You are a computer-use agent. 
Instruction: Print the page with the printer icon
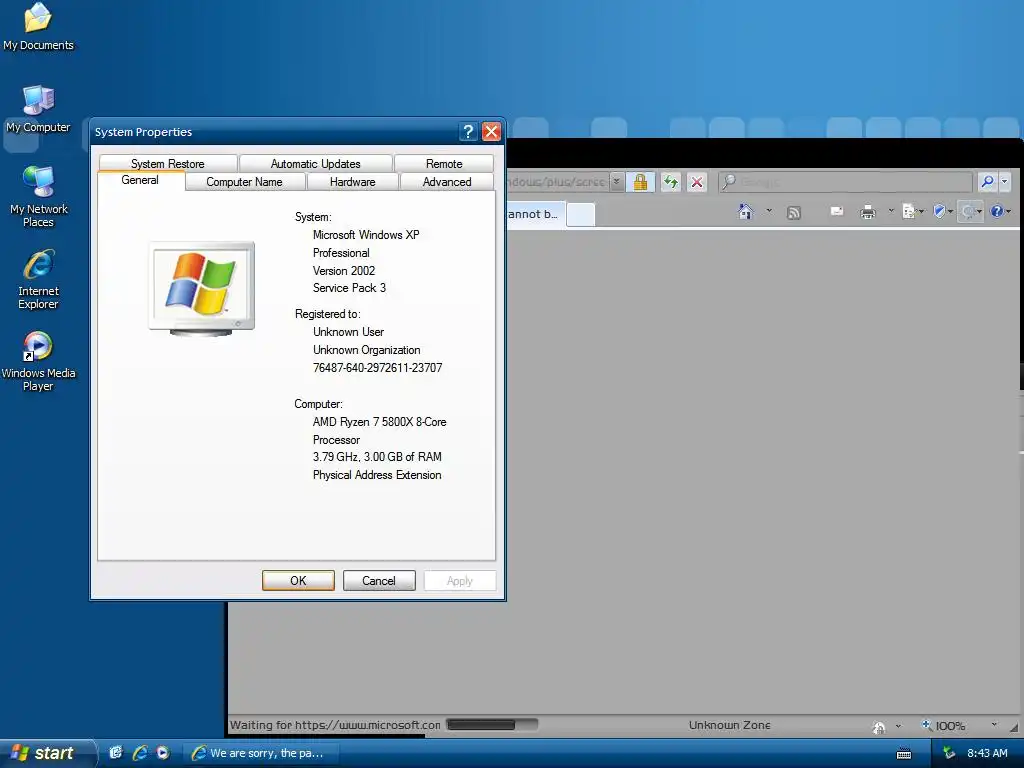[x=867, y=212]
